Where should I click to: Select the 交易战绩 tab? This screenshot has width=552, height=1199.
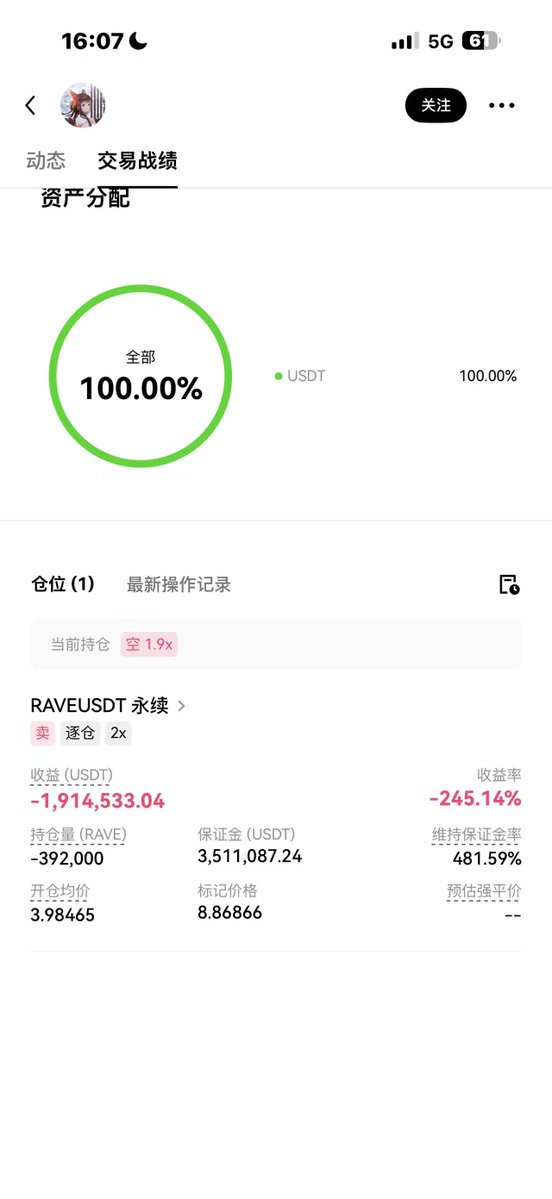click(x=138, y=161)
